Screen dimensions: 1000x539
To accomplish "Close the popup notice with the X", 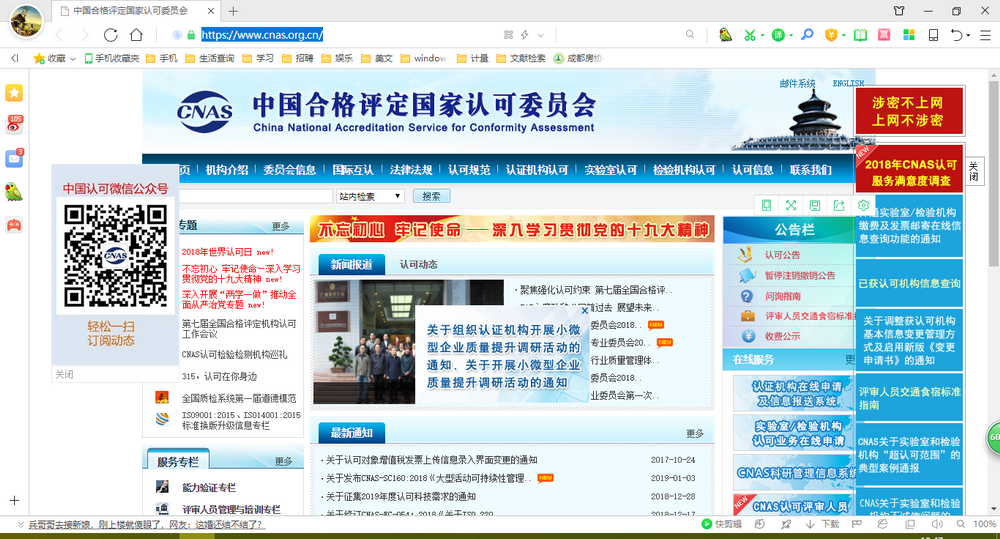I will tap(584, 311).
